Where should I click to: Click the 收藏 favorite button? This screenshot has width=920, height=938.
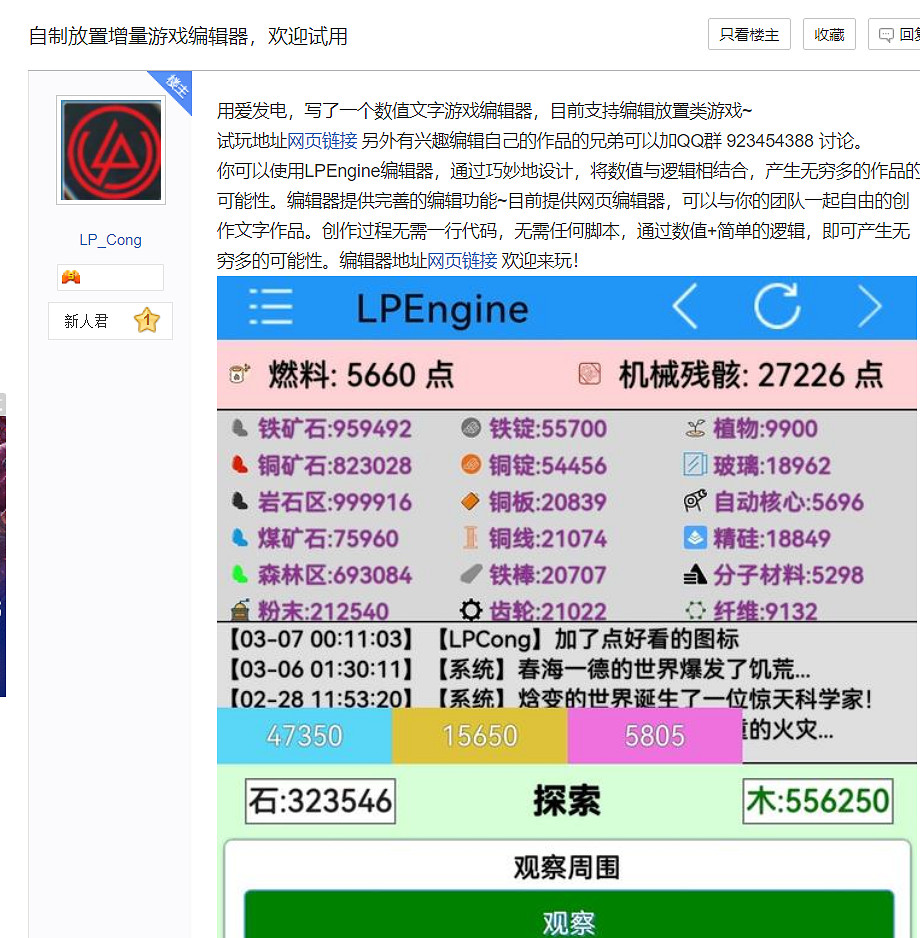(x=828, y=33)
